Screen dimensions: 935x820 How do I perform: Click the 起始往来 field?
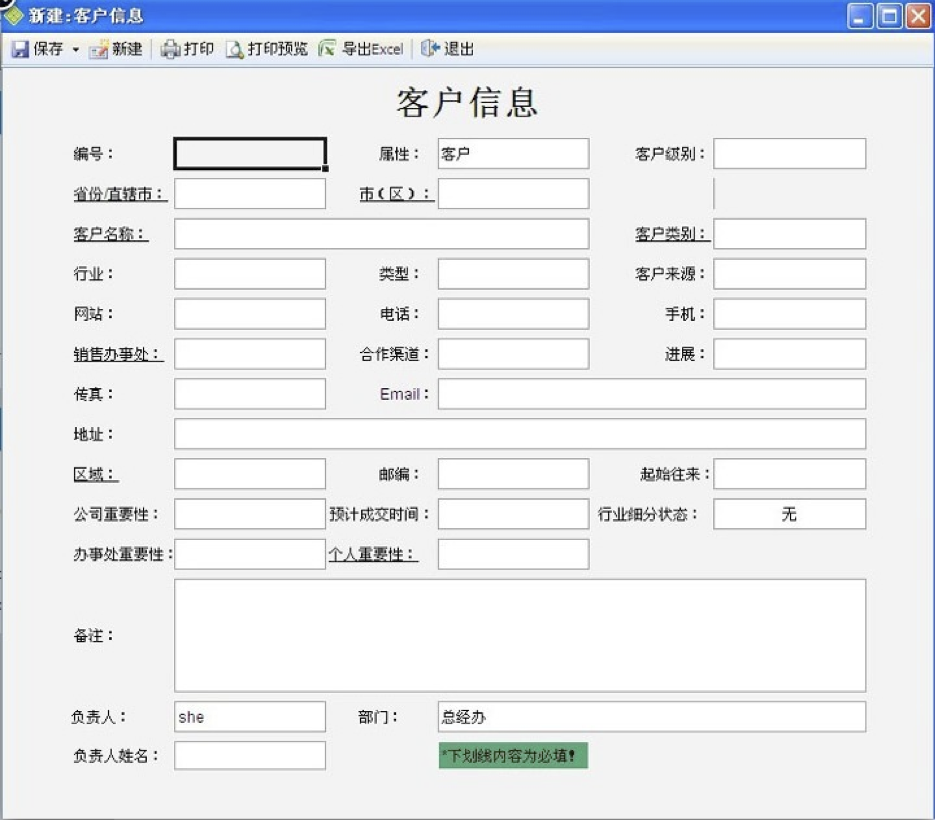pos(790,474)
